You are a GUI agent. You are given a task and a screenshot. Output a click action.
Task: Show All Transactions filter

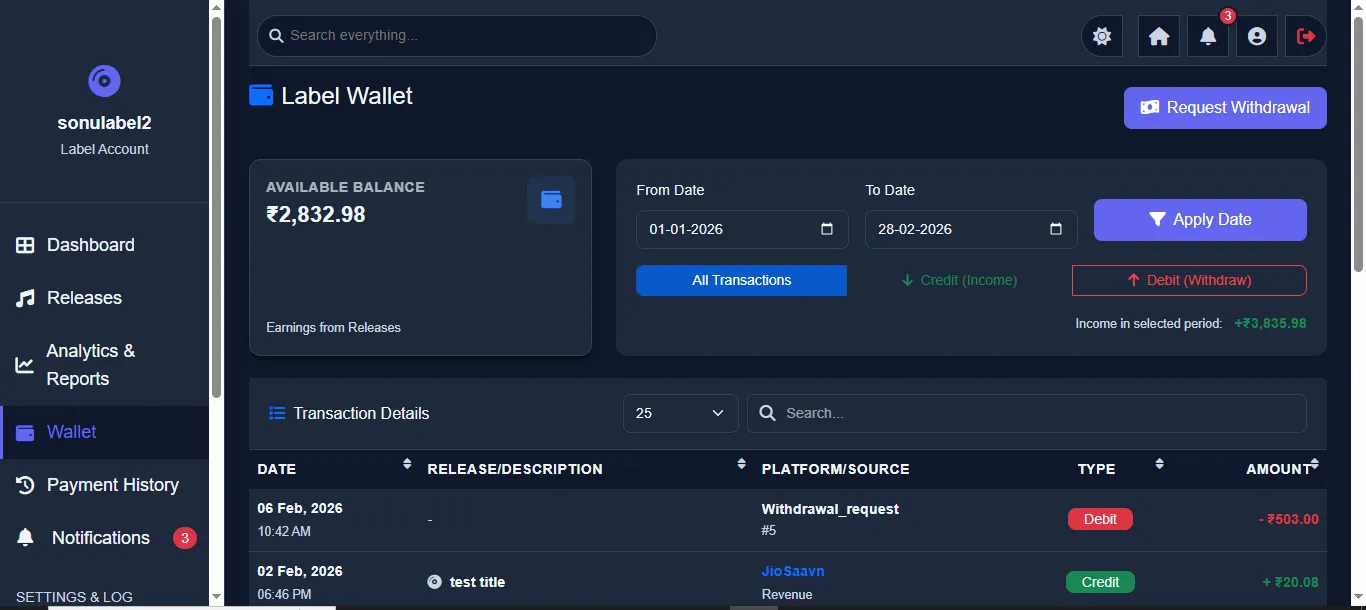coord(741,280)
